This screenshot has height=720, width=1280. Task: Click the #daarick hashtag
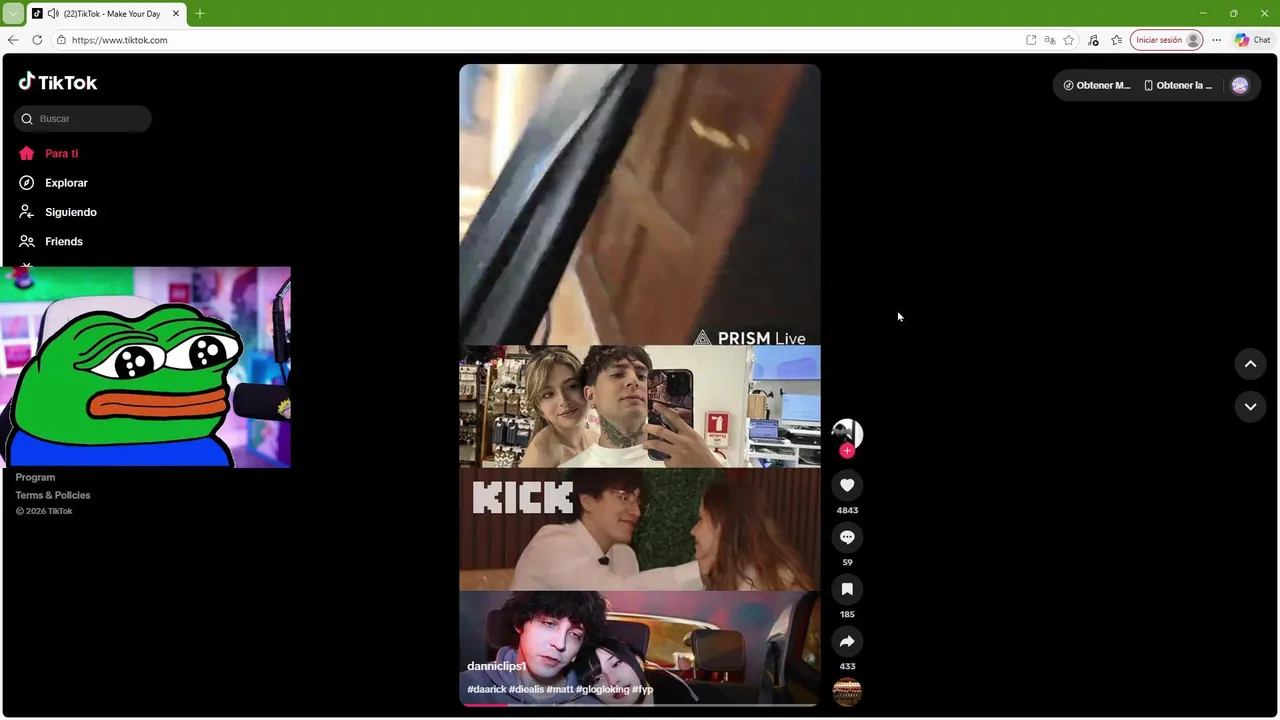tap(486, 689)
